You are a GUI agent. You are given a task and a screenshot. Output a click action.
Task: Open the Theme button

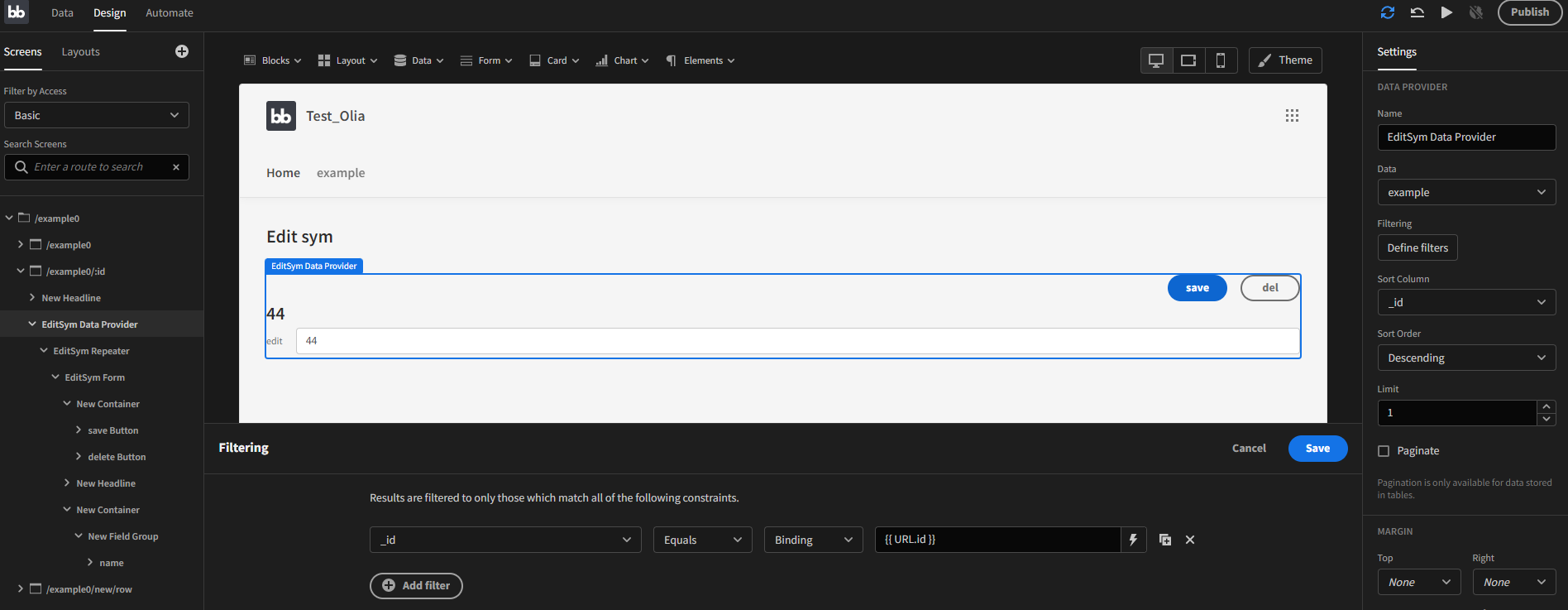pyautogui.click(x=1285, y=60)
